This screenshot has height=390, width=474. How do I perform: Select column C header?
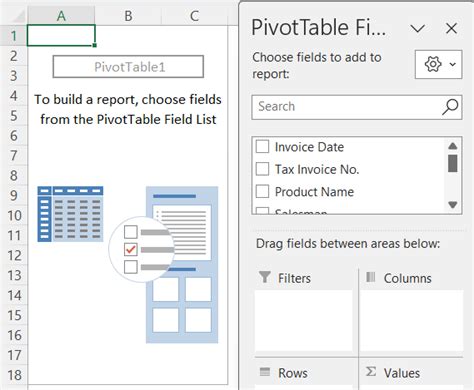[x=195, y=16]
